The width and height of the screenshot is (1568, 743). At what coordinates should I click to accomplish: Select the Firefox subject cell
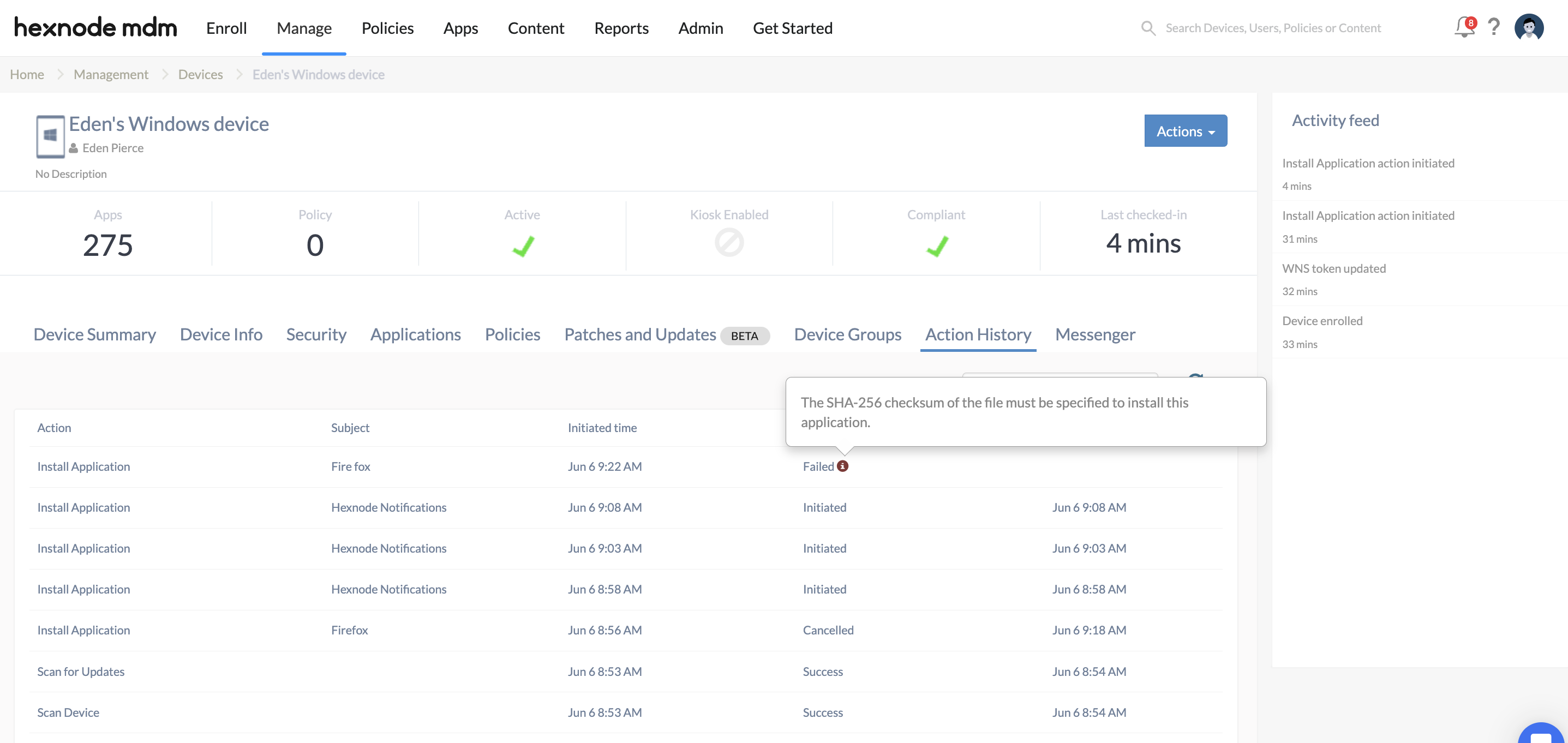click(349, 630)
